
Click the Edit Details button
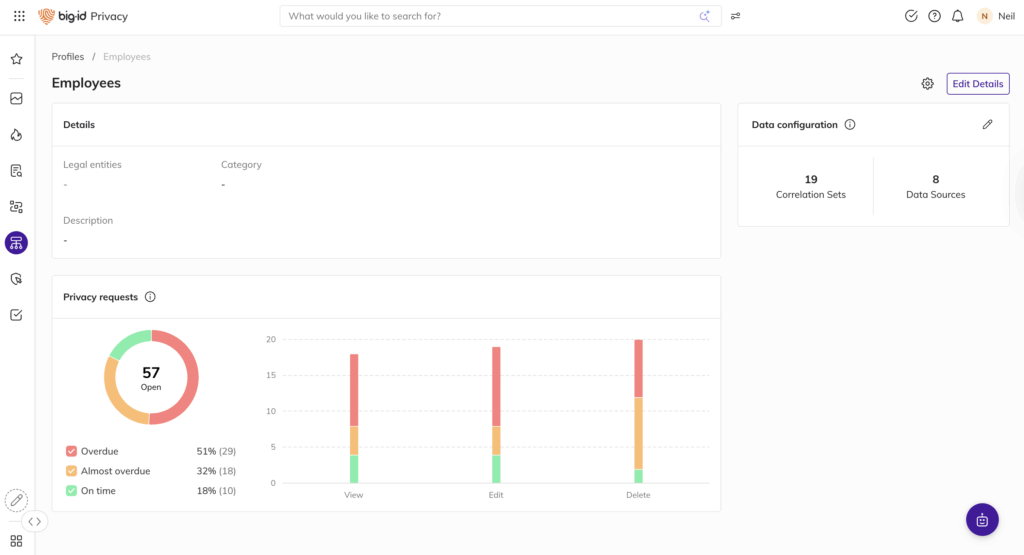pyautogui.click(x=977, y=84)
